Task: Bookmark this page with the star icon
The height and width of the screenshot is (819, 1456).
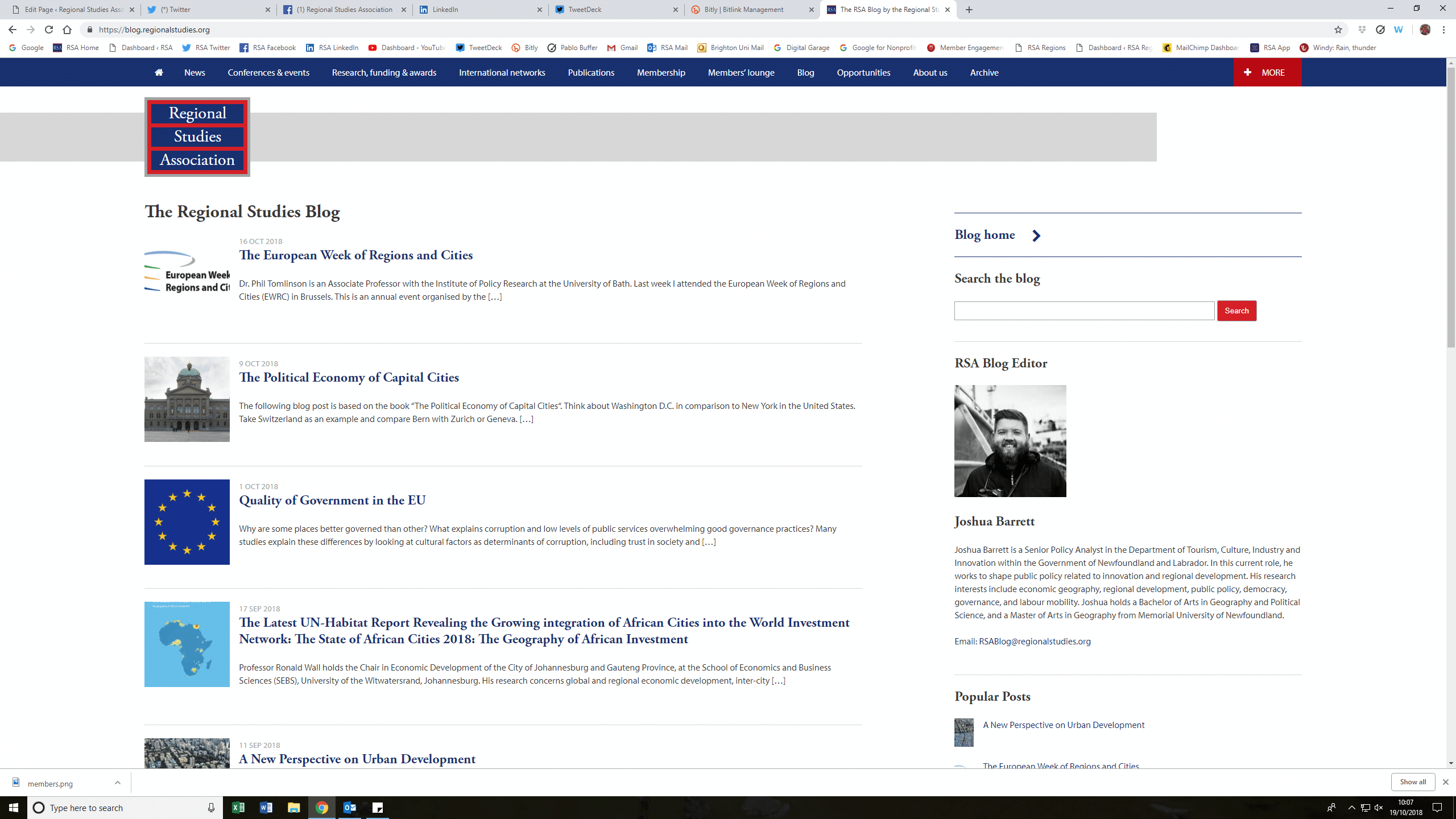Action: (1338, 30)
